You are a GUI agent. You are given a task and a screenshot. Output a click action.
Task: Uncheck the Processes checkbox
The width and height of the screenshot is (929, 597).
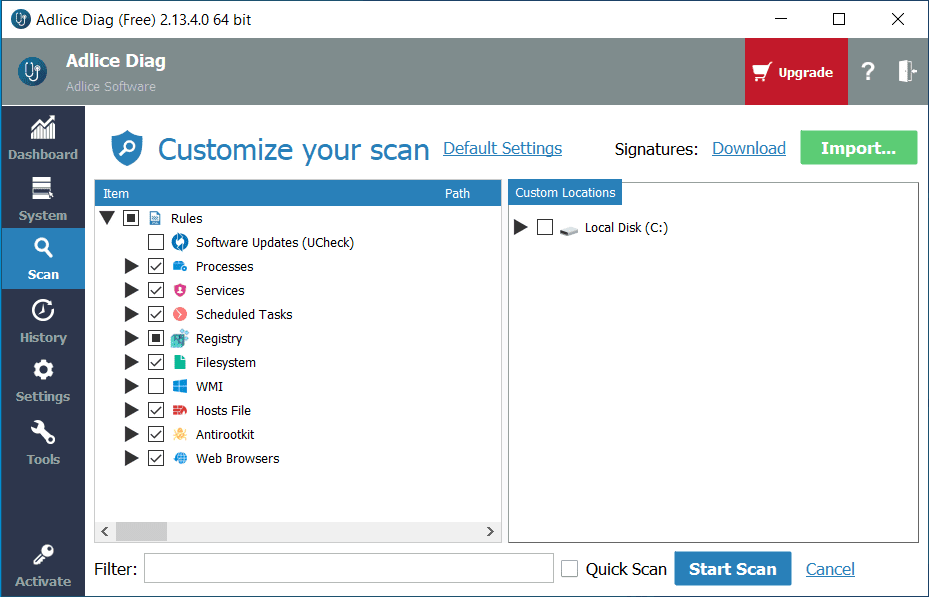coord(156,267)
